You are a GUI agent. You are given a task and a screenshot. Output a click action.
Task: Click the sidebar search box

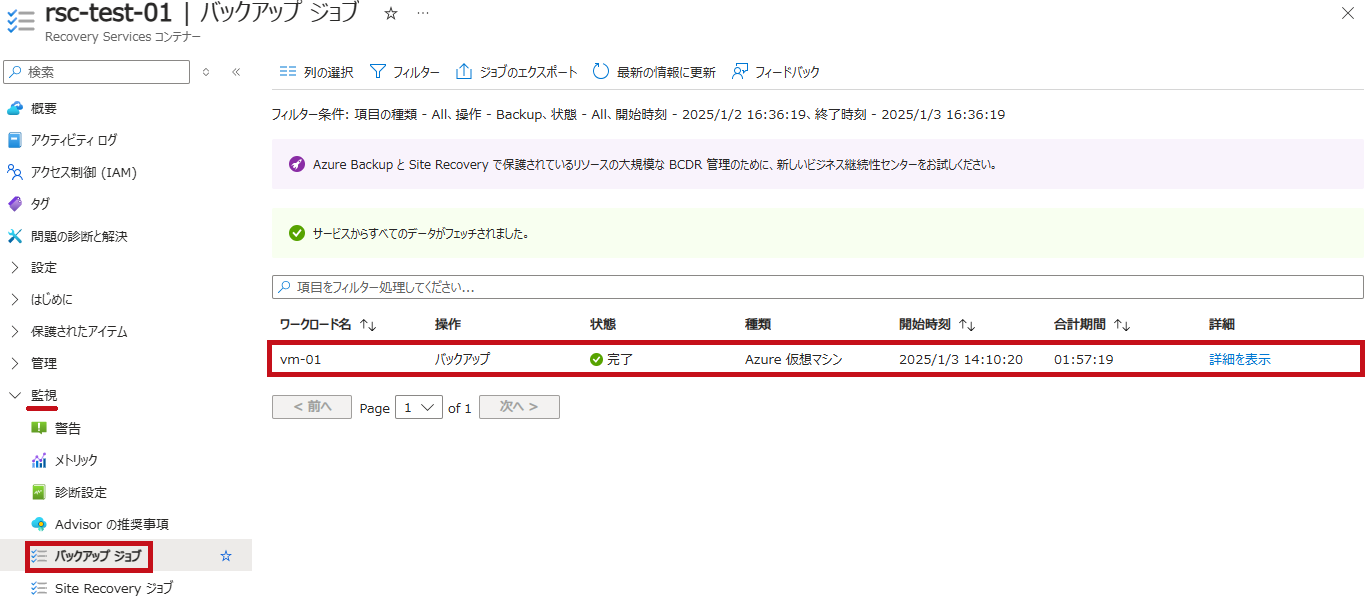click(x=97, y=72)
